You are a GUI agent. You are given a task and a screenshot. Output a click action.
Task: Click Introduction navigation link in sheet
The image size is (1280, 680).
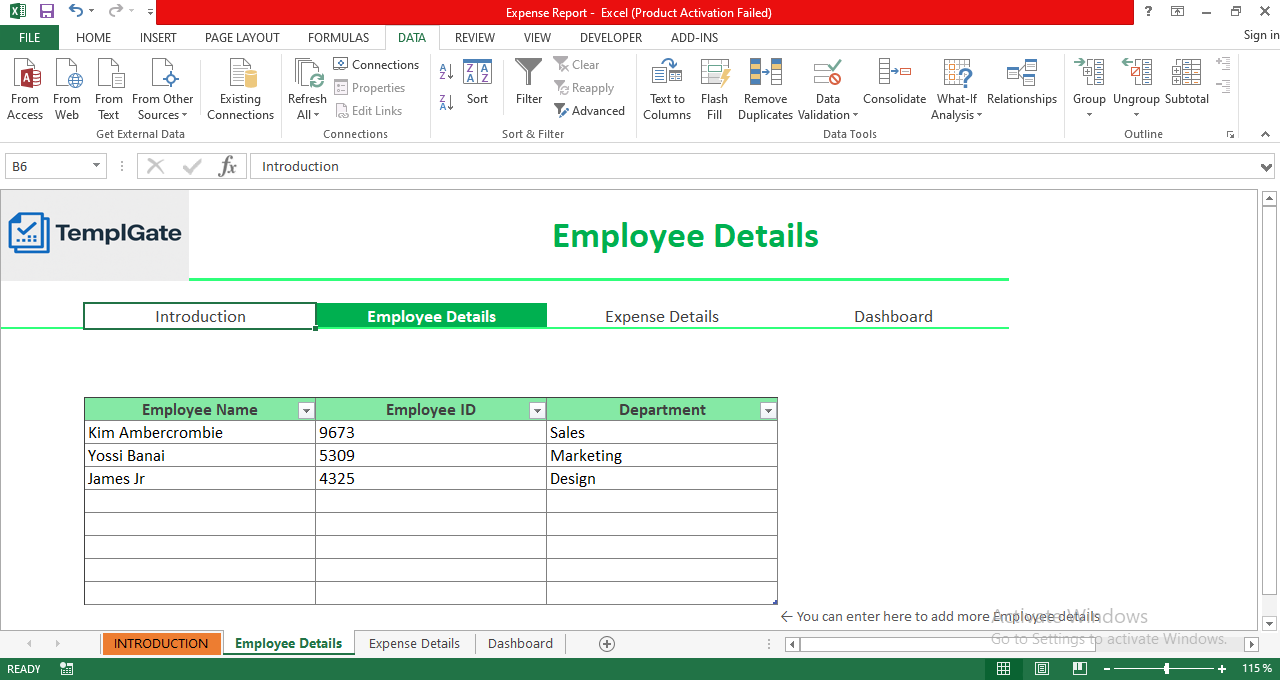point(200,316)
